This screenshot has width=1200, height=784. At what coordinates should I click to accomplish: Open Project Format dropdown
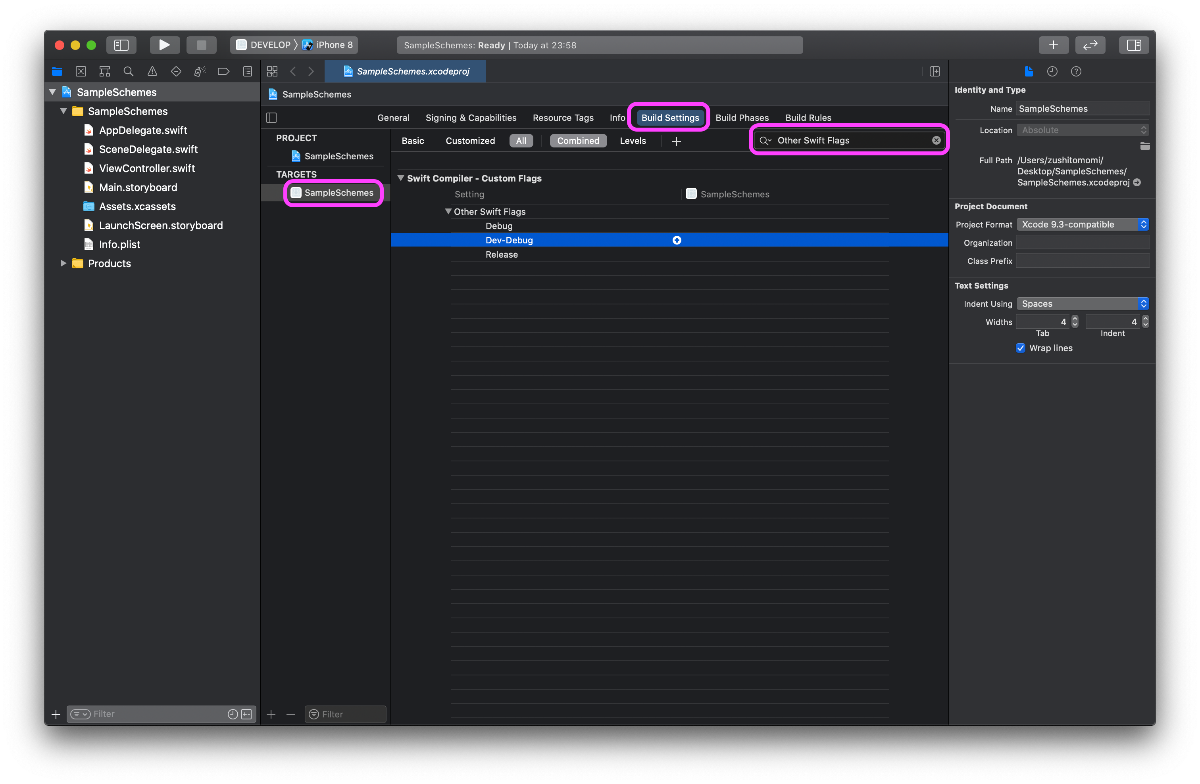coord(1083,224)
